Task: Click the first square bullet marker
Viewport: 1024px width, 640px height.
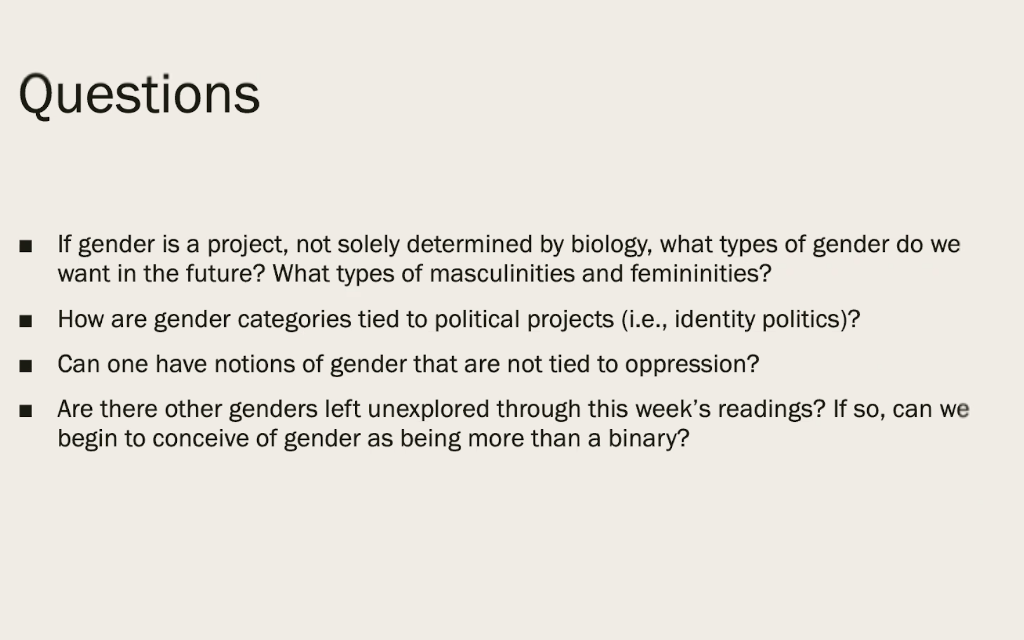Action: coord(26,246)
